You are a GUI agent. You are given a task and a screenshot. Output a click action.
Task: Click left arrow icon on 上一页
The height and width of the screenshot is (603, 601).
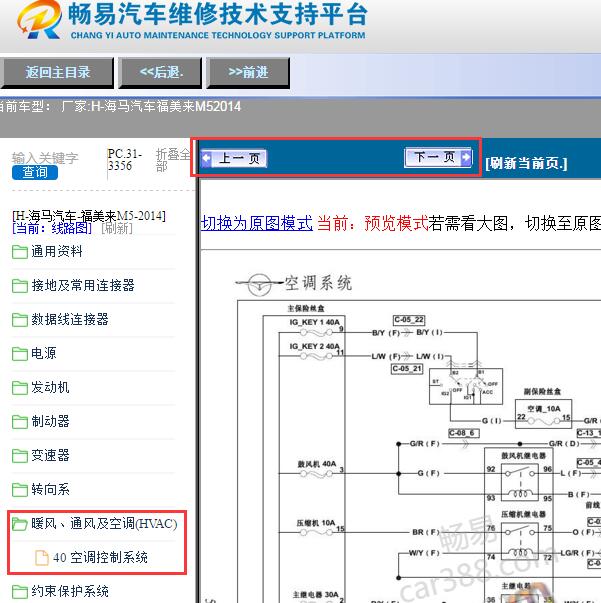[x=206, y=158]
